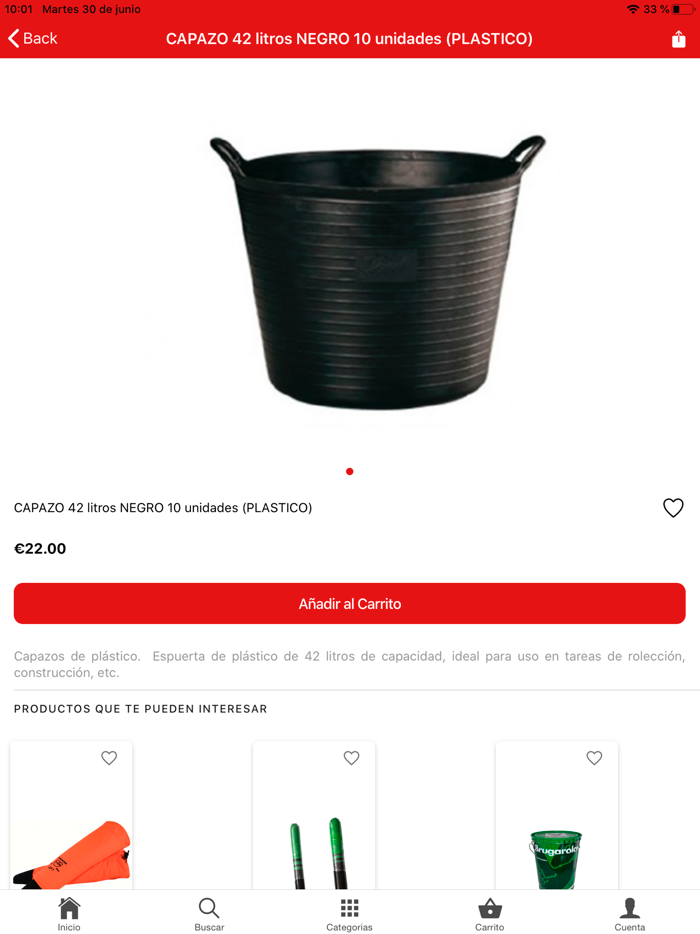Image resolution: width=700 pixels, height=934 pixels.
Task: Tap the product title below the image
Action: [x=163, y=508]
